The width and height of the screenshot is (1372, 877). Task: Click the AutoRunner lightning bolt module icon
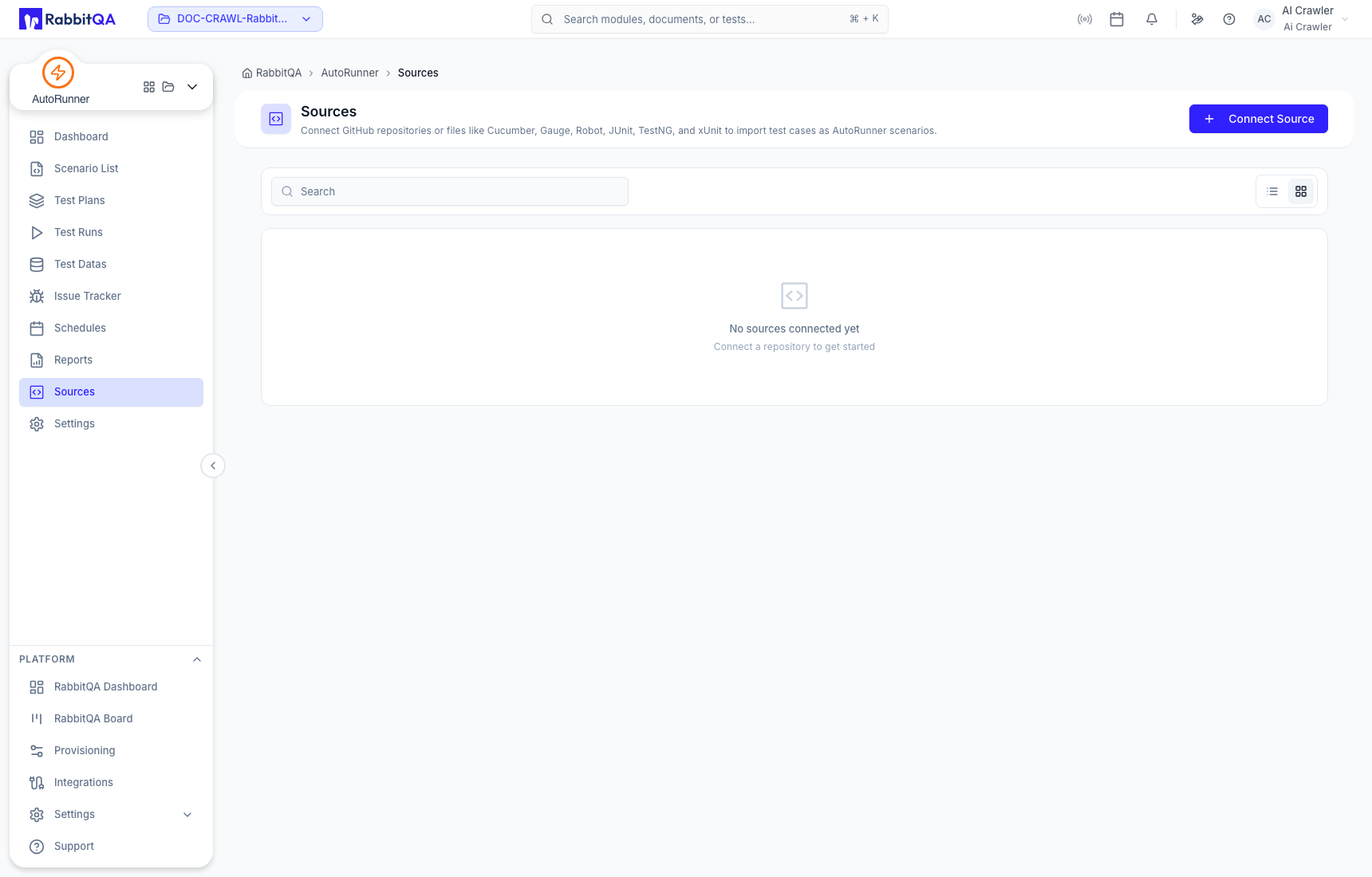coord(58,73)
